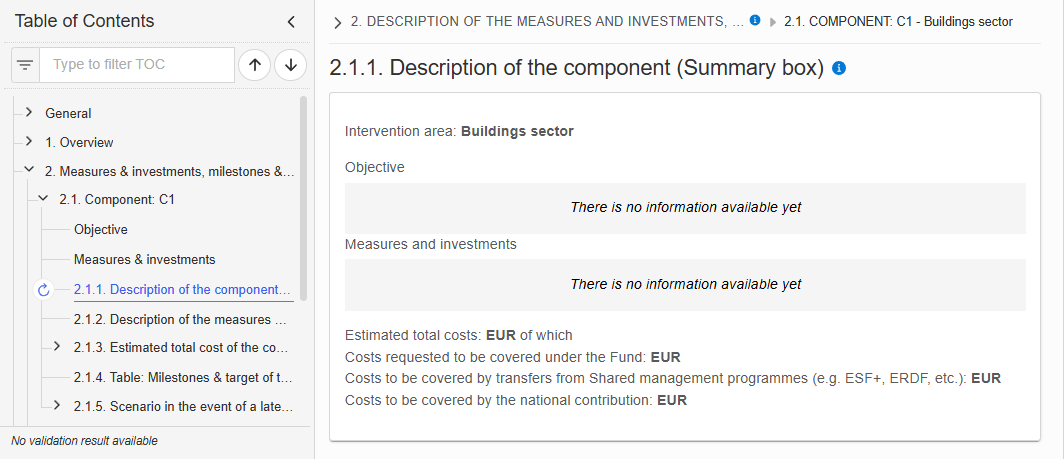The height and width of the screenshot is (459, 1064).
Task: Open info icon next to Summary box heading
Action: [x=839, y=68]
